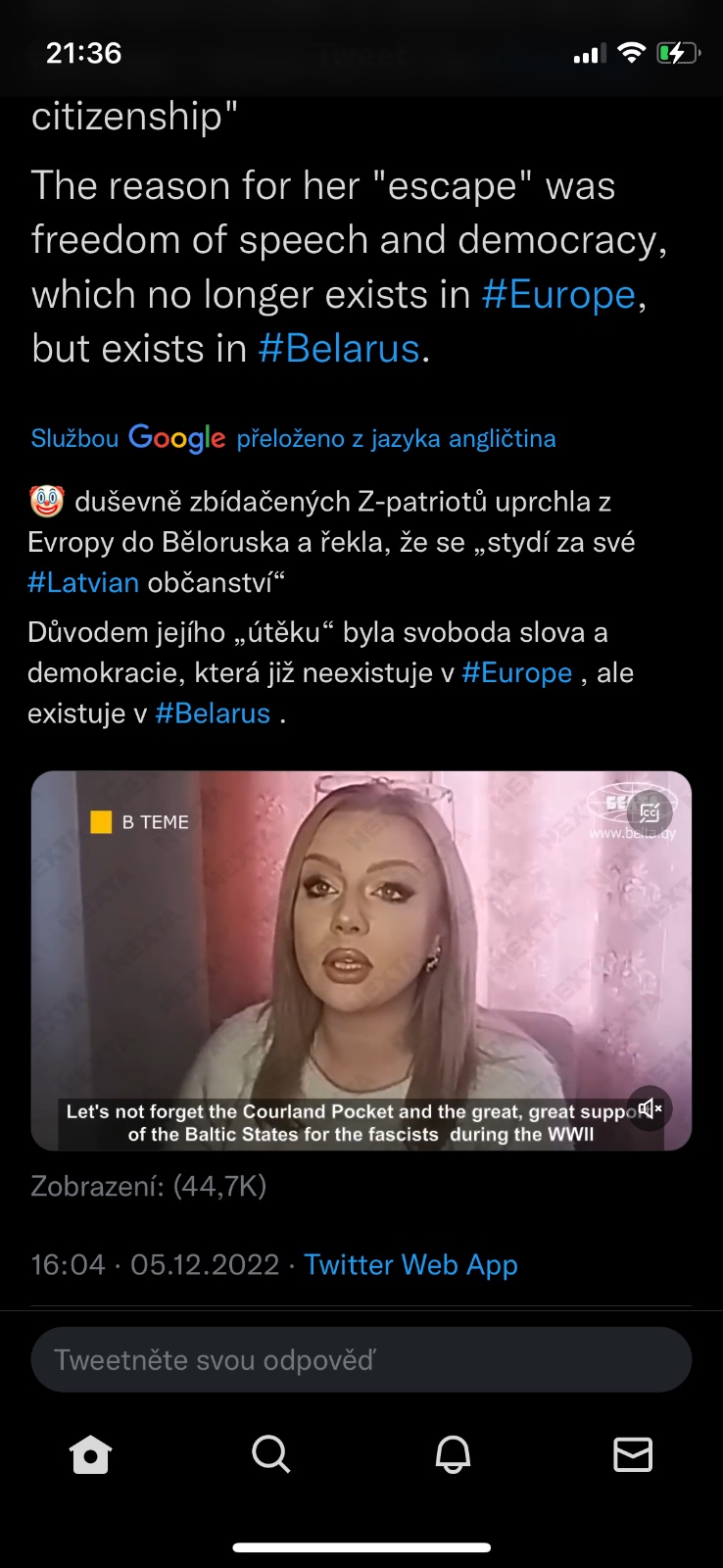Viewport: 723px width, 1568px height.
Task: Open the Notifications bell tab
Action: 453,1454
